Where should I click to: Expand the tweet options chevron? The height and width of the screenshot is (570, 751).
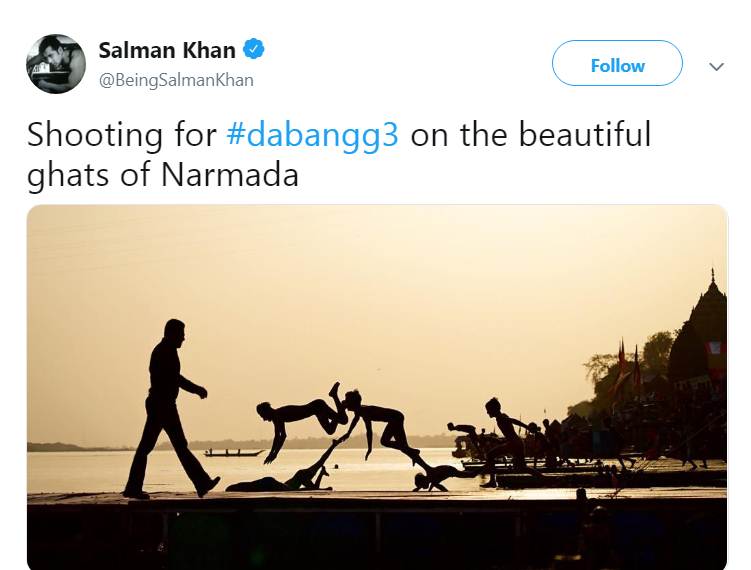(716, 66)
